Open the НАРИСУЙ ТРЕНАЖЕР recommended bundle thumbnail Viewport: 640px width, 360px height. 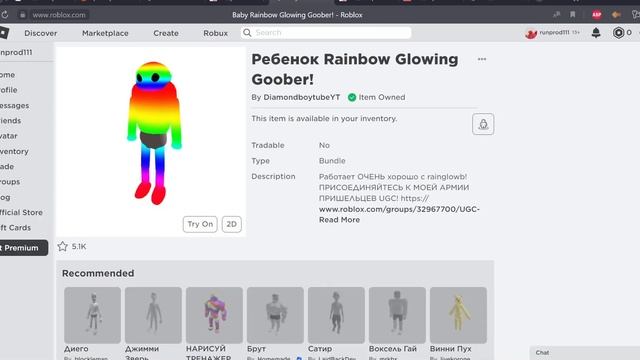214,315
